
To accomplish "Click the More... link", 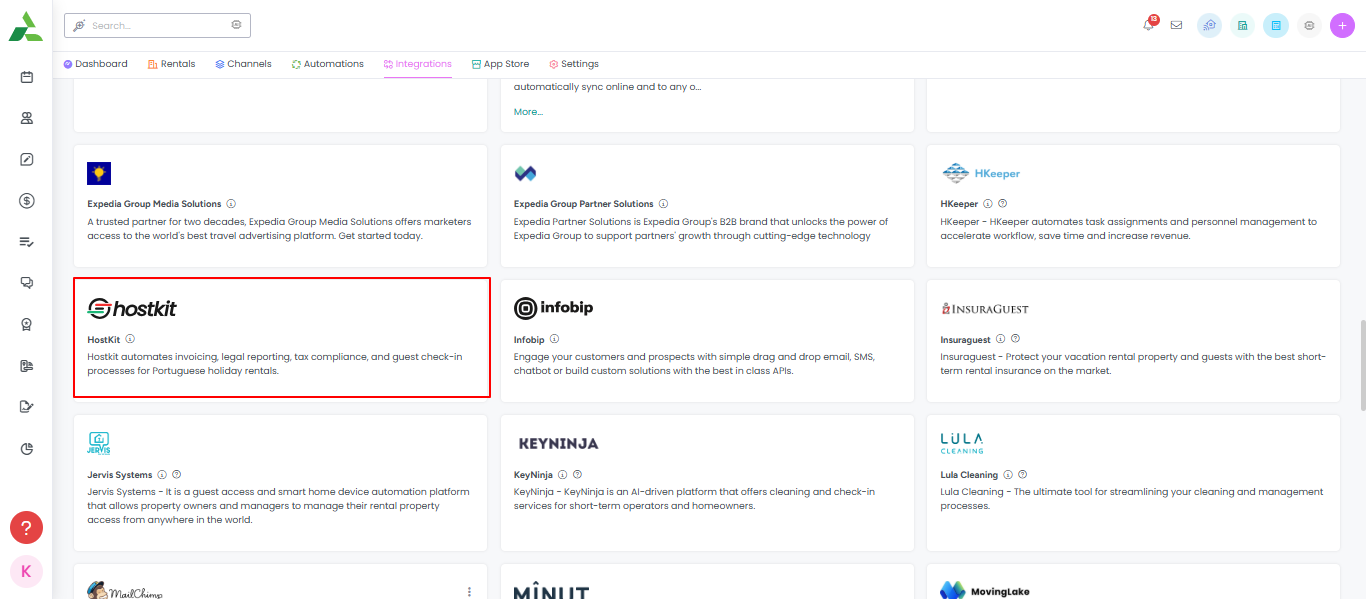I will click(528, 112).
